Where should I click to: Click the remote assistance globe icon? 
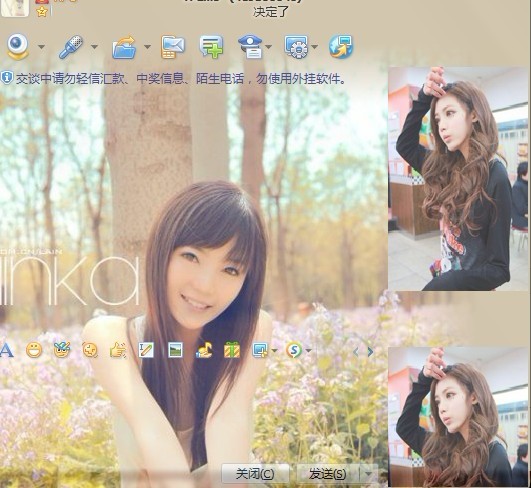(341, 46)
